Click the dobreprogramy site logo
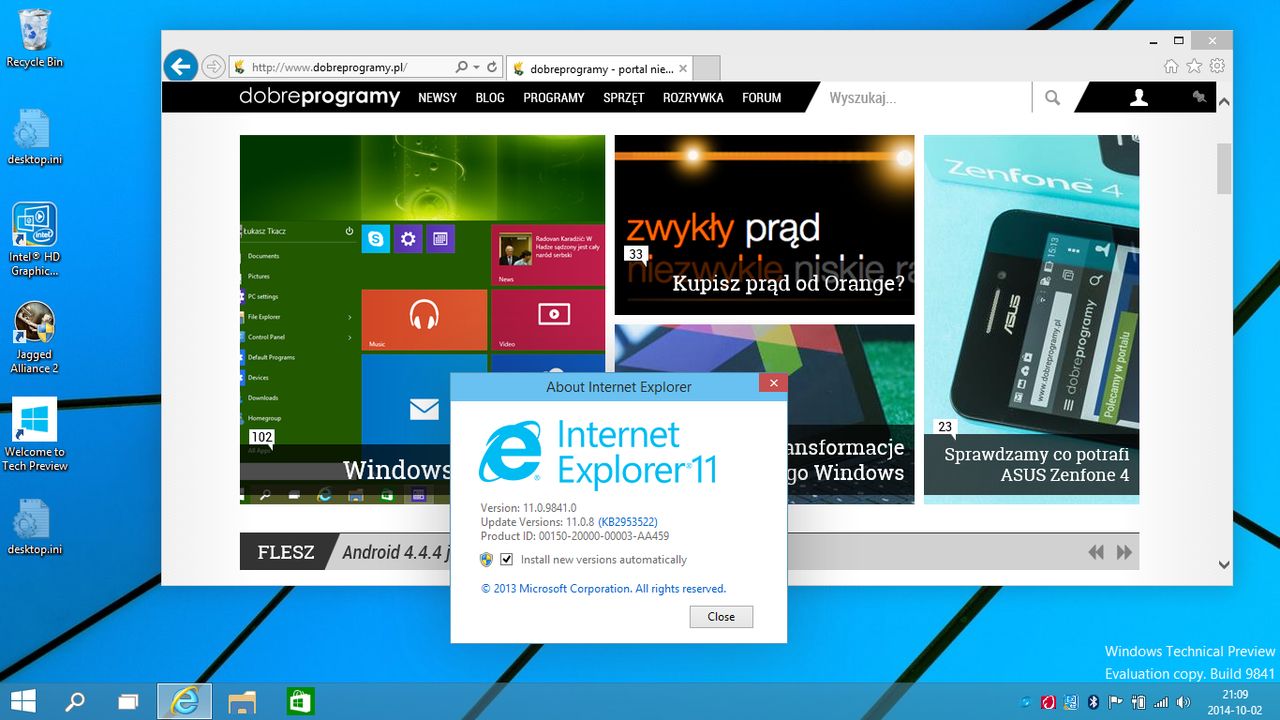1280x720 pixels. [x=319, y=97]
